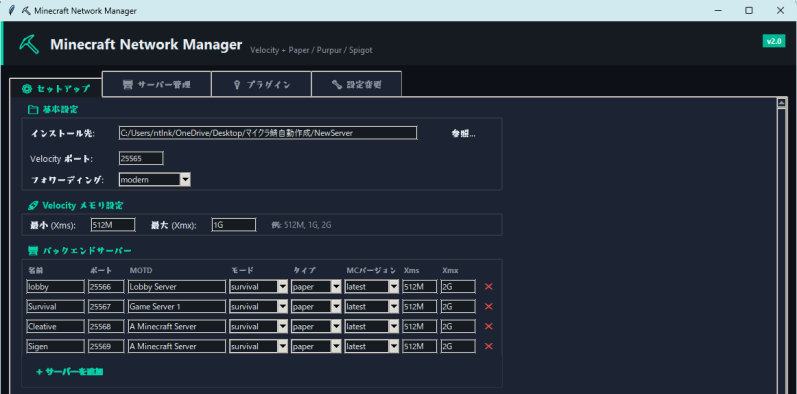Click the インストール先 path field
Image resolution: width=797 pixels, height=394 pixels.
268,133
